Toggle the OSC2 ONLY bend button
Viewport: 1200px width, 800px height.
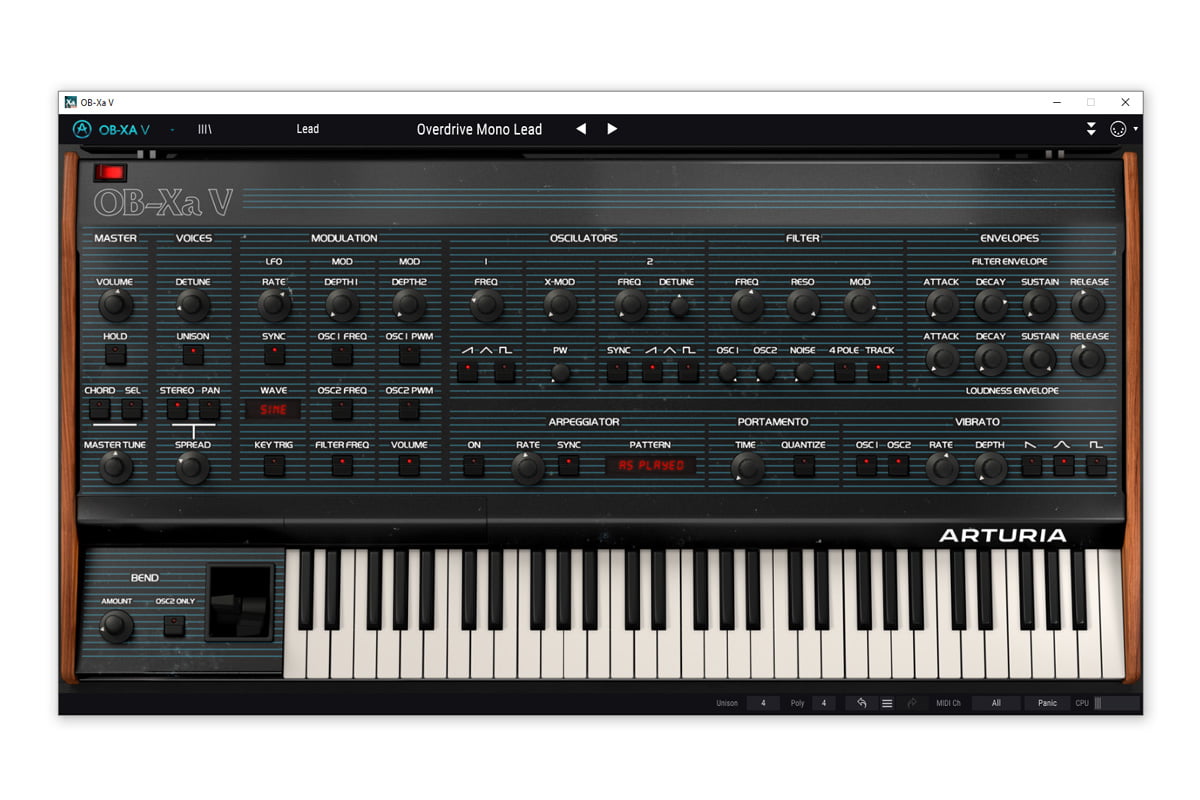pyautogui.click(x=175, y=626)
